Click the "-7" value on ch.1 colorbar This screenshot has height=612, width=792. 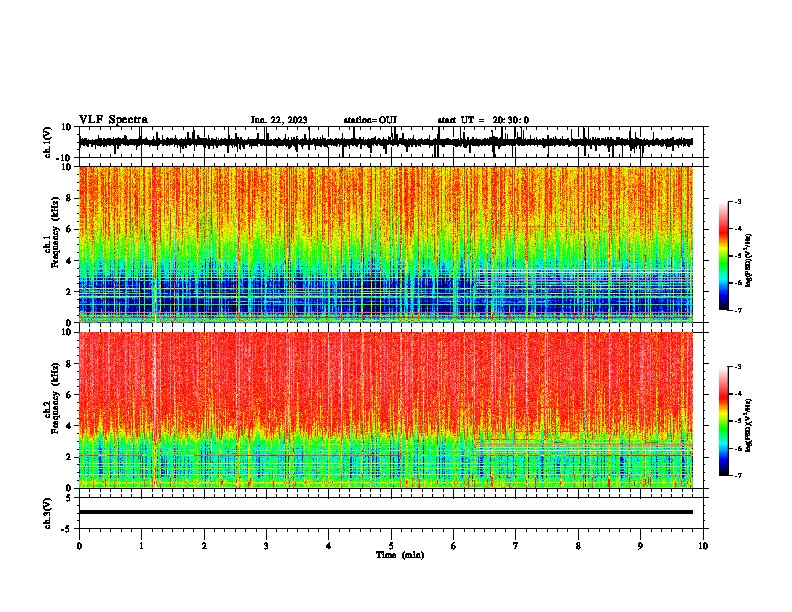coord(737,310)
